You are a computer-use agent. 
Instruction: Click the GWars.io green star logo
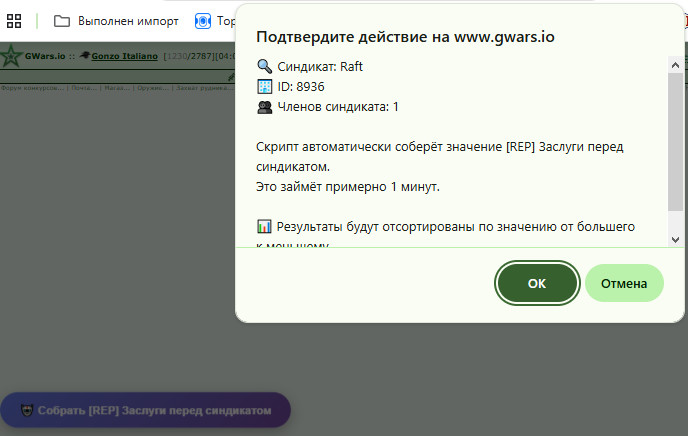click(11, 56)
